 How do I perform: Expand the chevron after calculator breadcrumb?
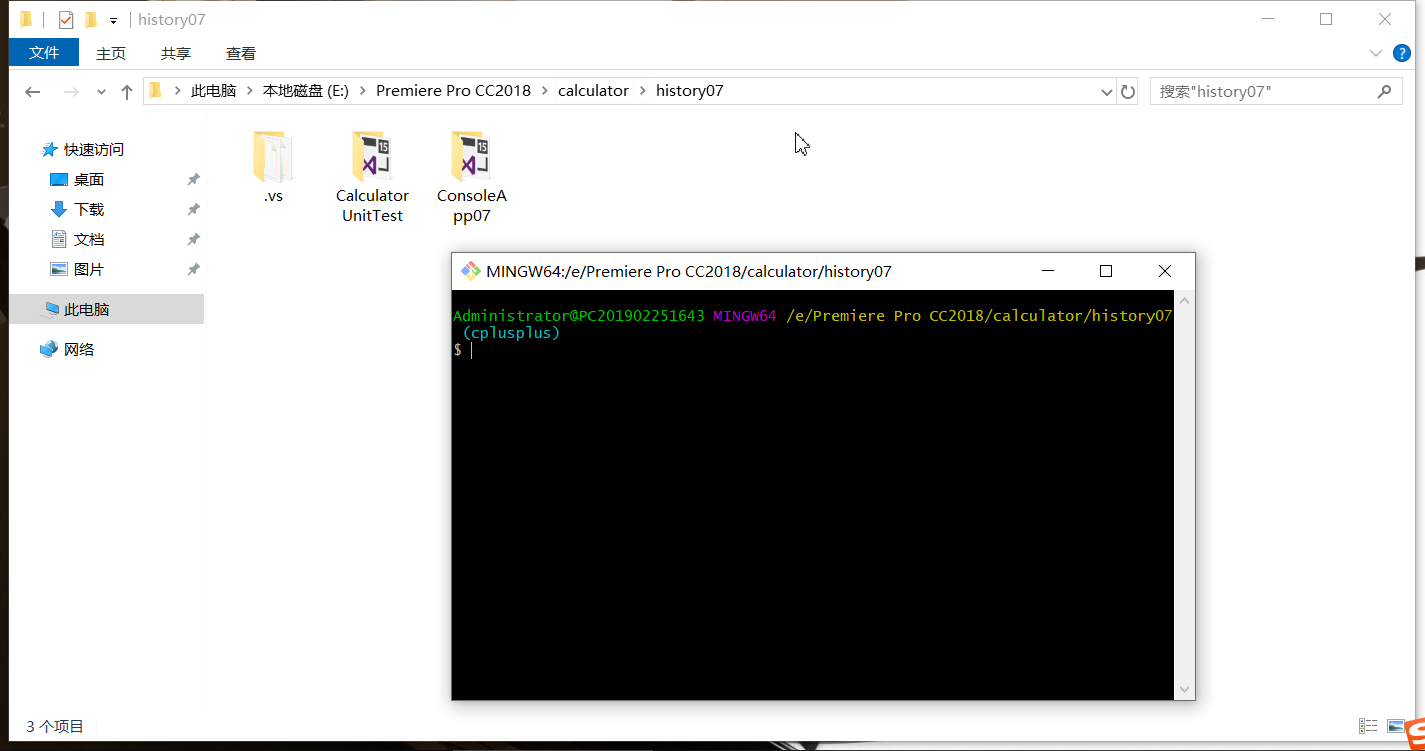[642, 91]
